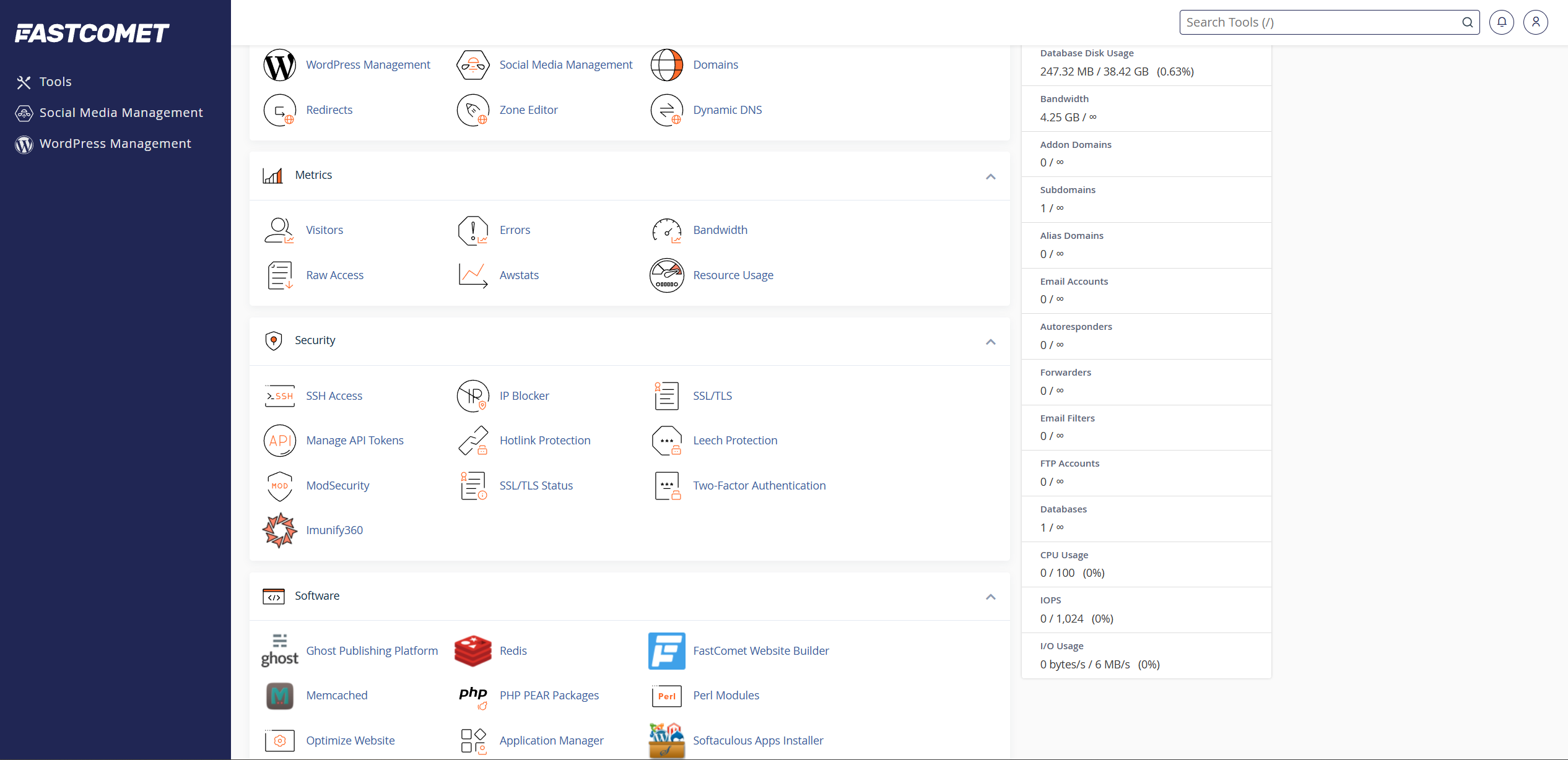Screen dimensions: 1568x760
Task: Open the Resource Usage gauge icon
Action: coord(666,275)
